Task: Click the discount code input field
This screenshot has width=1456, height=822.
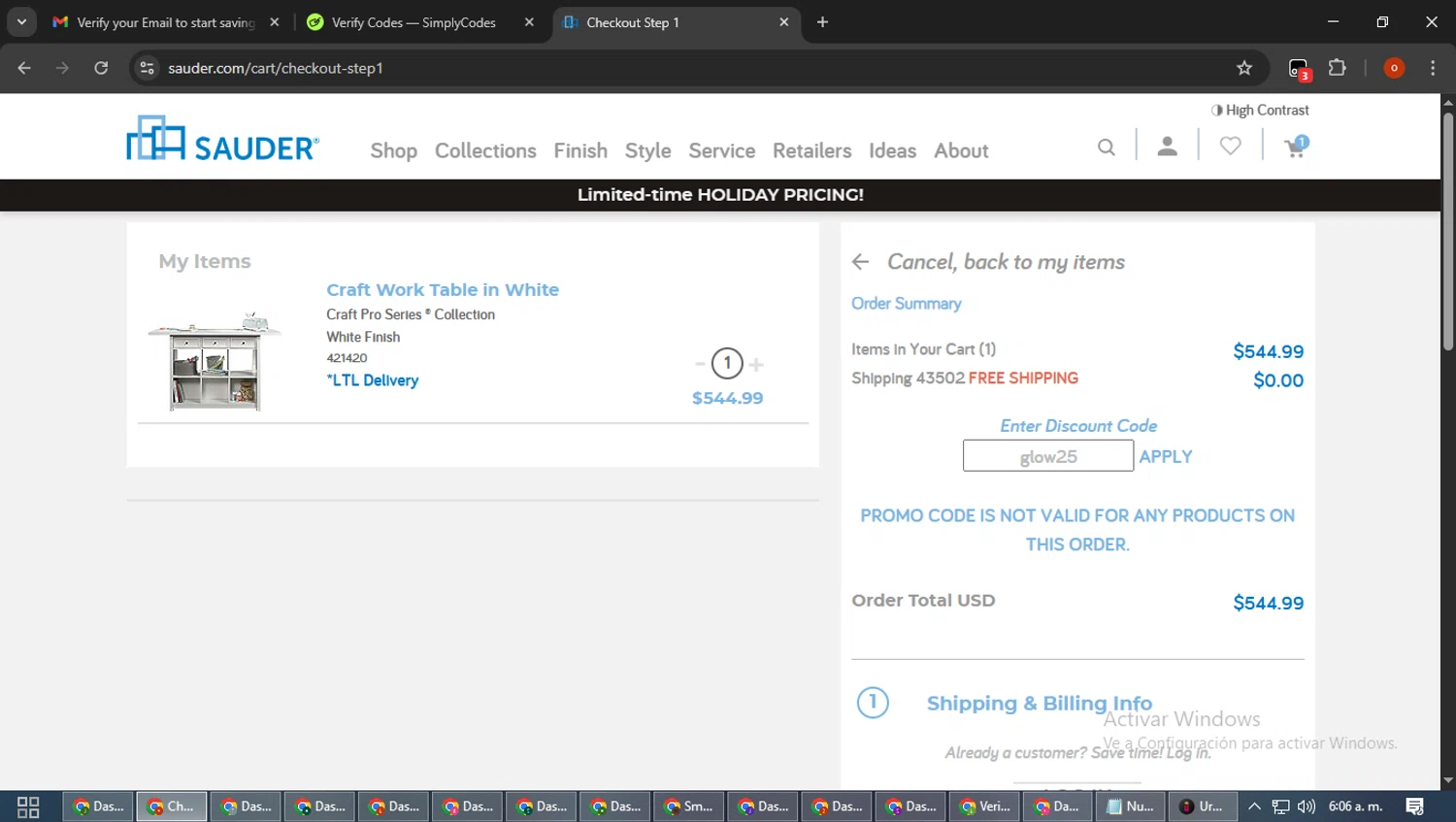Action: tap(1048, 456)
